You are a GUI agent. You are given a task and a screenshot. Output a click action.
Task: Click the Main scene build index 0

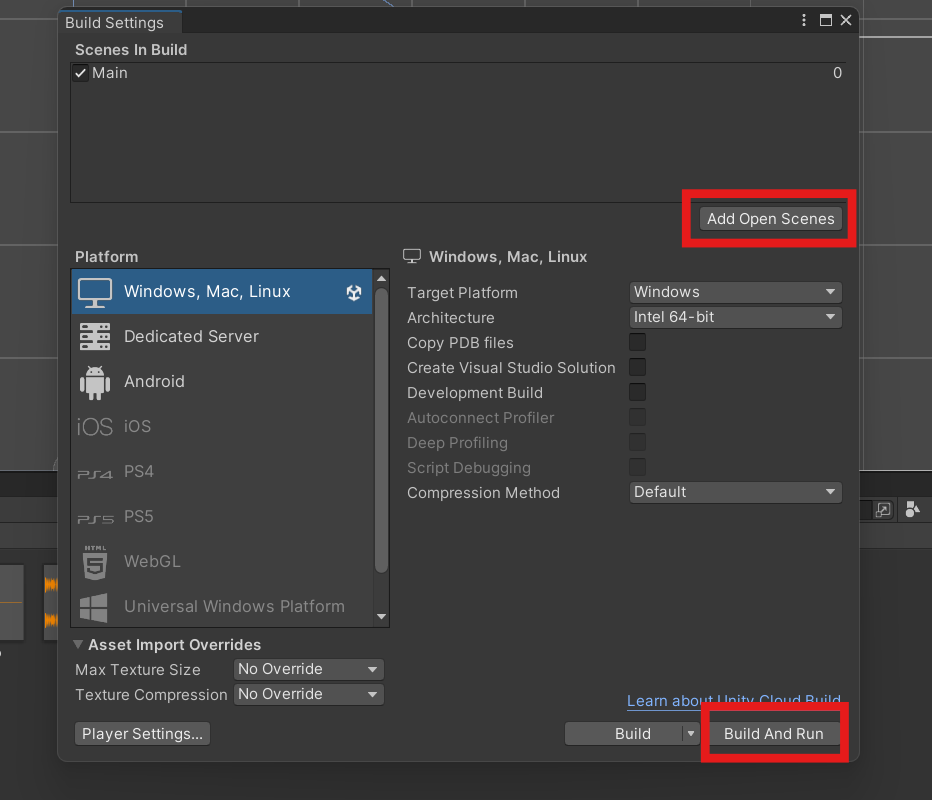[837, 73]
